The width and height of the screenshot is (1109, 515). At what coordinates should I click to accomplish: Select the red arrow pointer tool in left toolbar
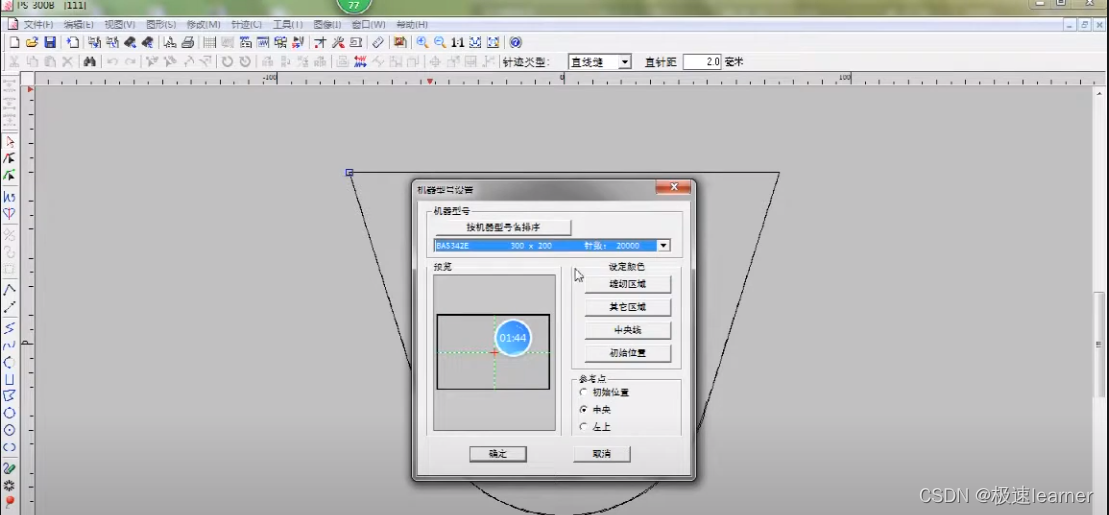[9, 141]
